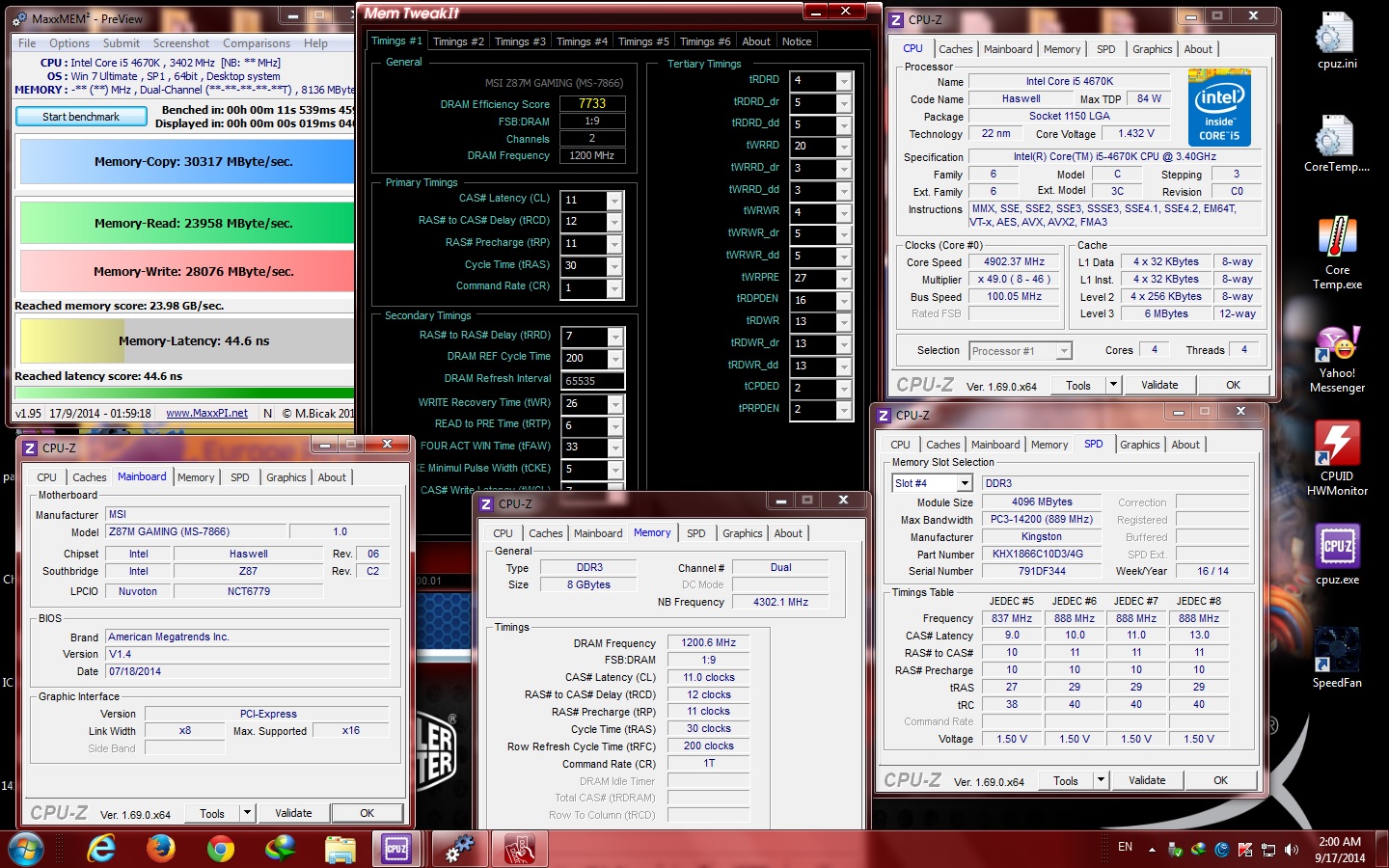Open the Command Rate (CR) dropdown
The width and height of the screenshot is (1389, 868).
point(614,288)
